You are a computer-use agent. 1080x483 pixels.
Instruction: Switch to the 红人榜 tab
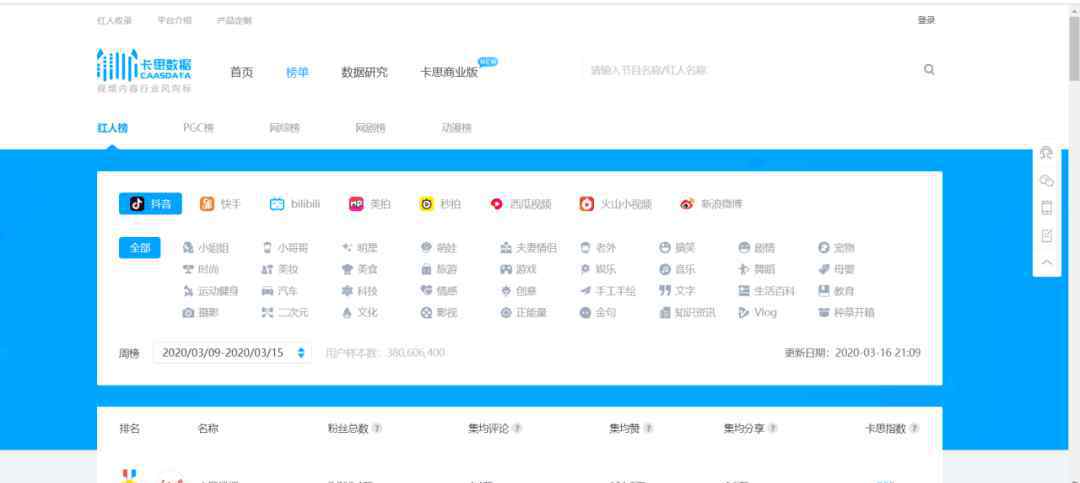click(x=112, y=128)
